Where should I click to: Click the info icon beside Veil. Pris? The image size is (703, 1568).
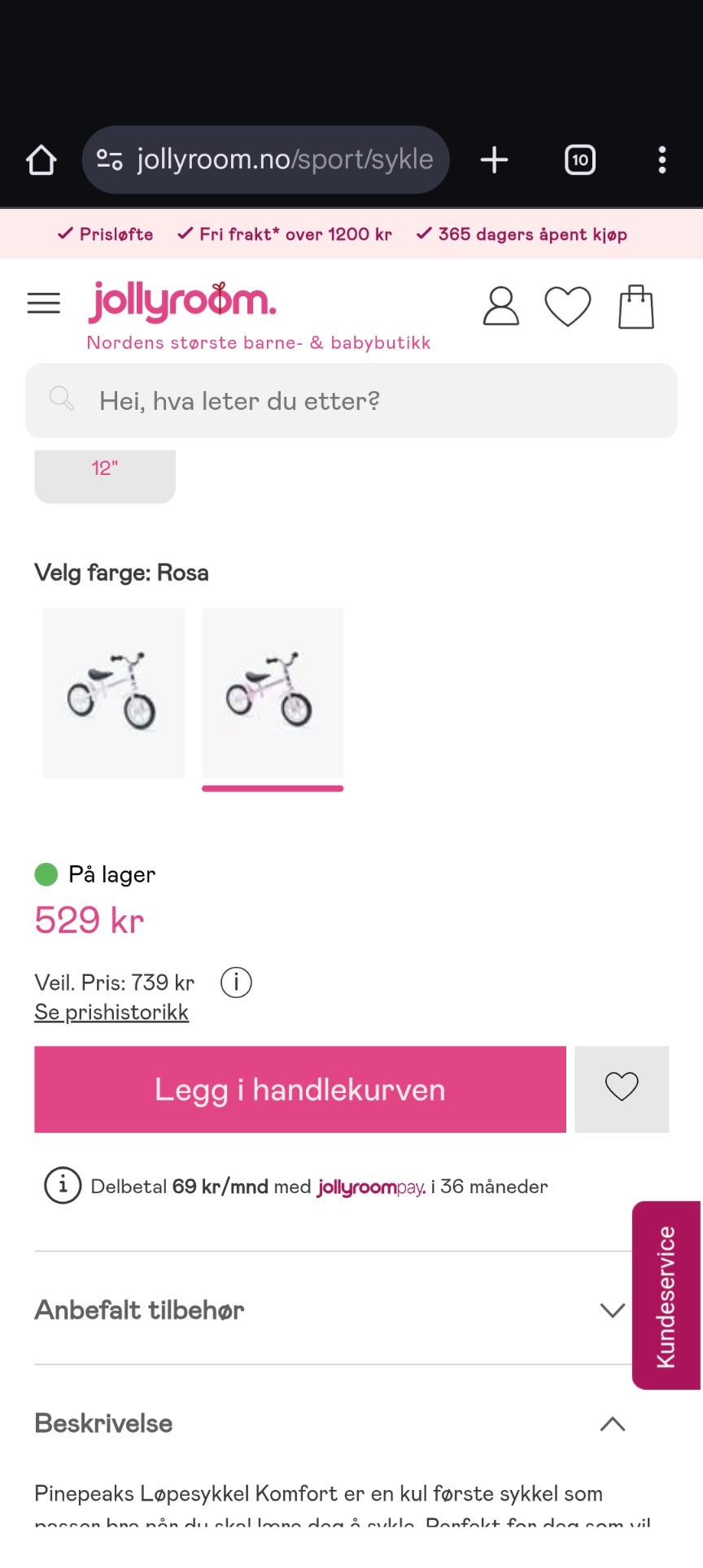[236, 982]
